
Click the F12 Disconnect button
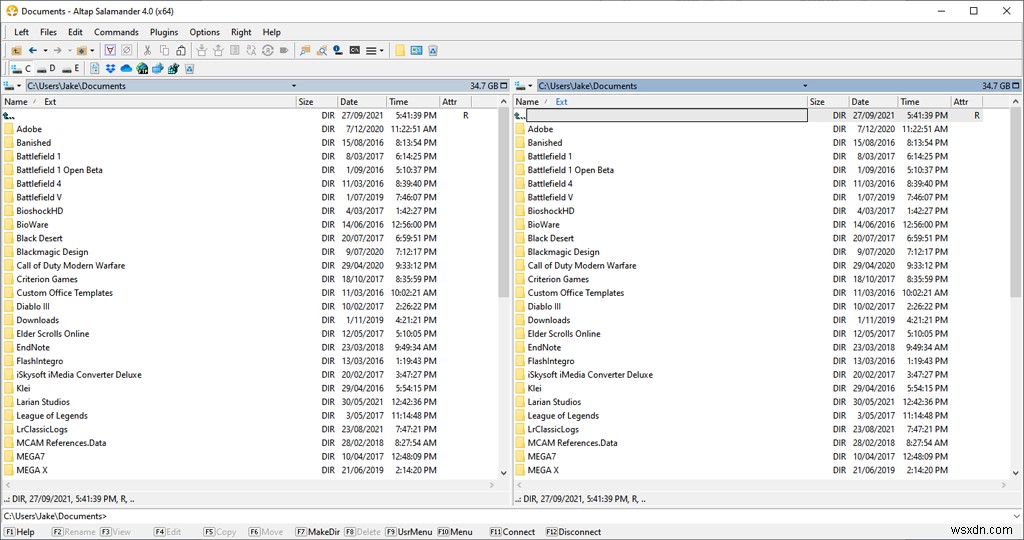click(x=573, y=532)
